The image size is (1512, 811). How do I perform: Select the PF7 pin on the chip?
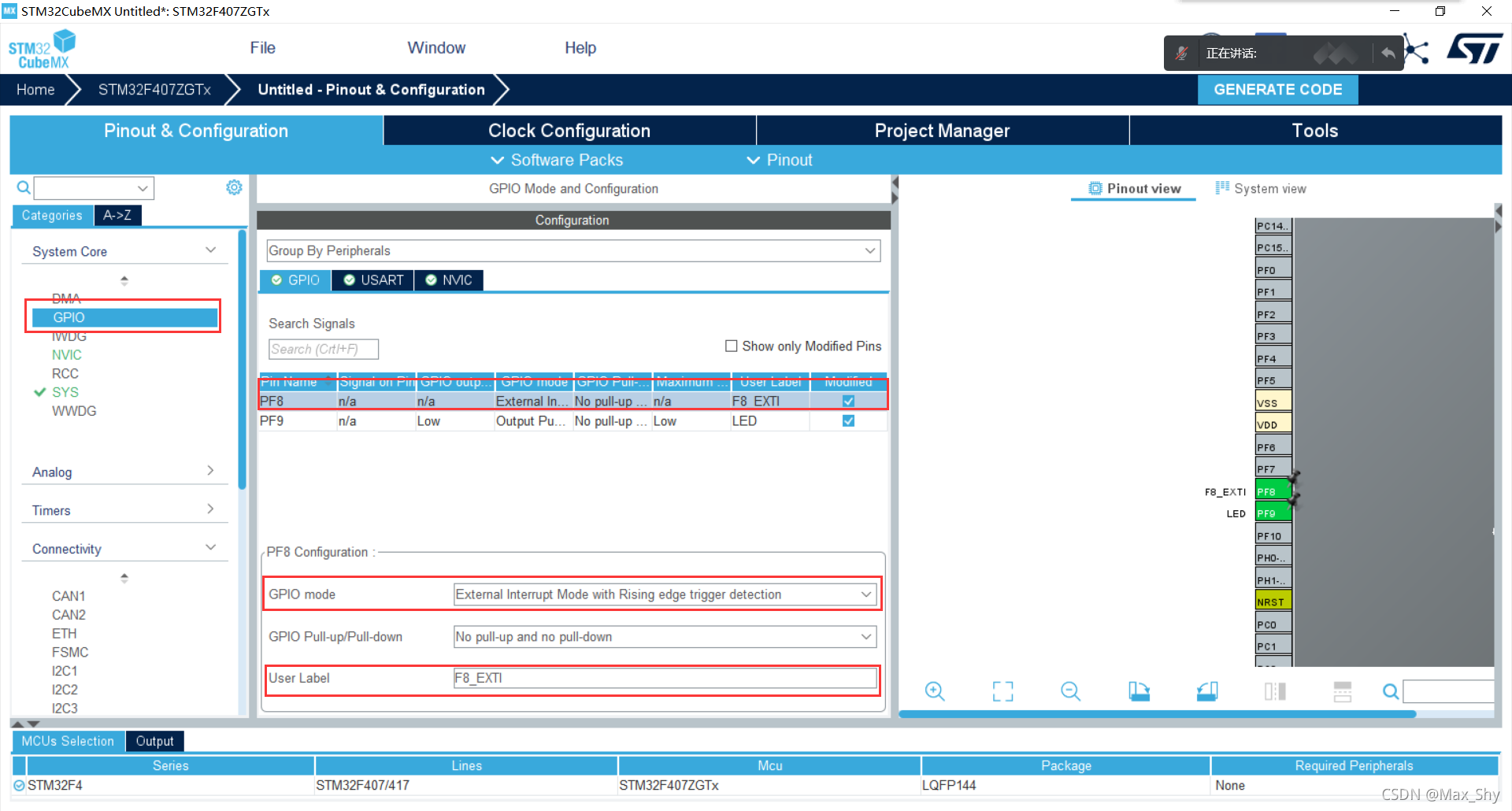pos(1273,468)
